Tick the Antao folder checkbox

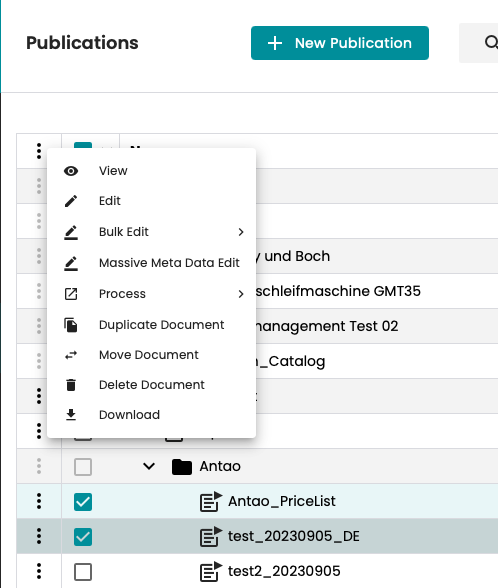point(83,467)
